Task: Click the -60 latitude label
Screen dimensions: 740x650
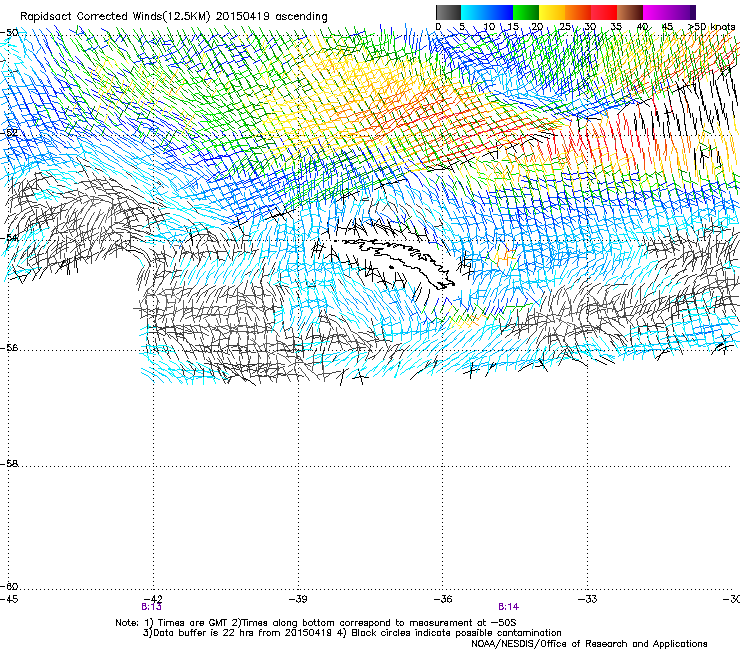Action: (9, 587)
